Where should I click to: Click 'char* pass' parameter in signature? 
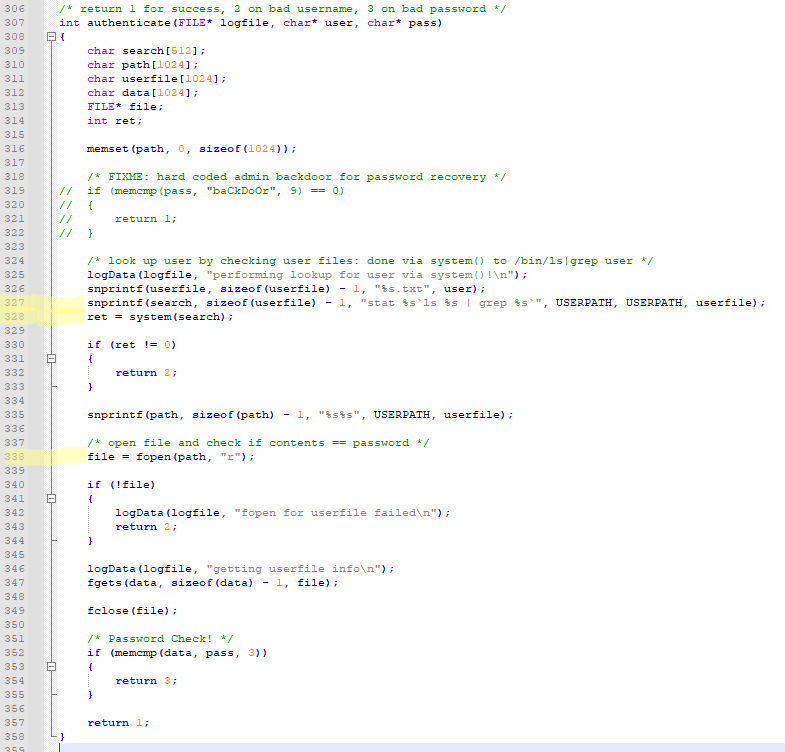pyautogui.click(x=402, y=23)
